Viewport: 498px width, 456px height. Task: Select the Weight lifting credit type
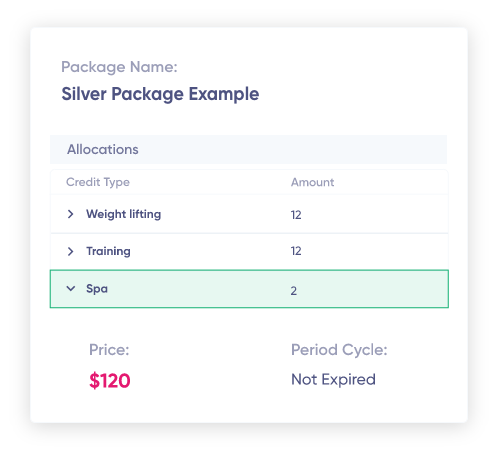124,214
